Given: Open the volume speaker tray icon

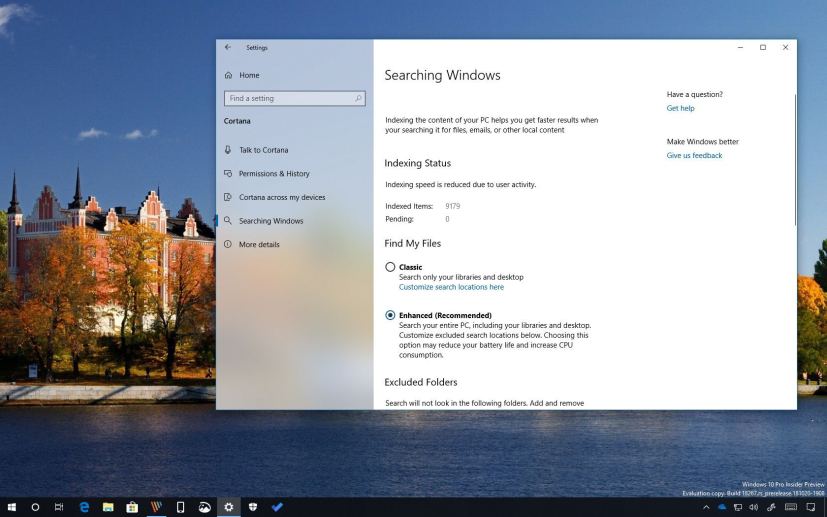Looking at the screenshot, I should pyautogui.click(x=754, y=508).
